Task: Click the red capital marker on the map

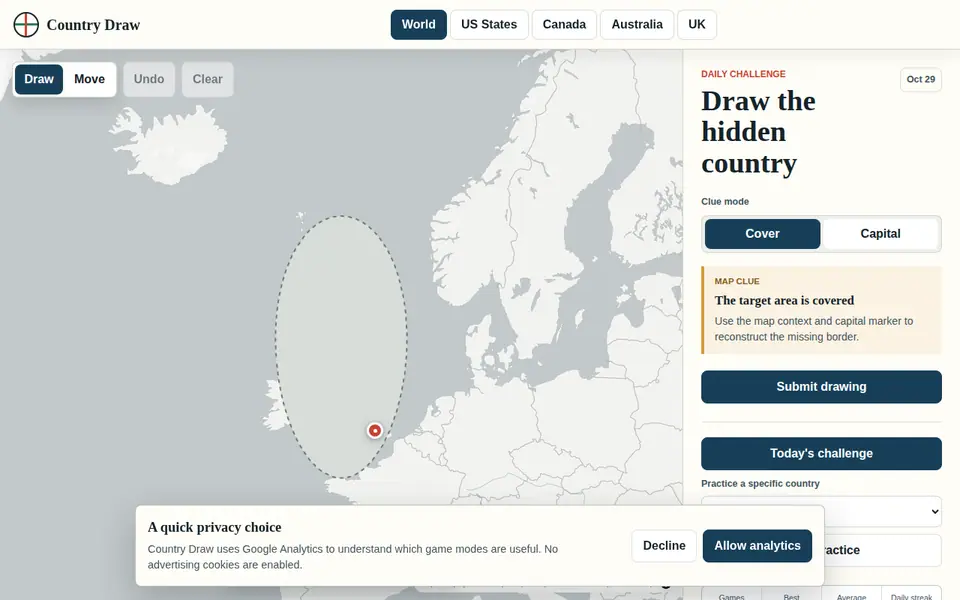Action: 375,430
